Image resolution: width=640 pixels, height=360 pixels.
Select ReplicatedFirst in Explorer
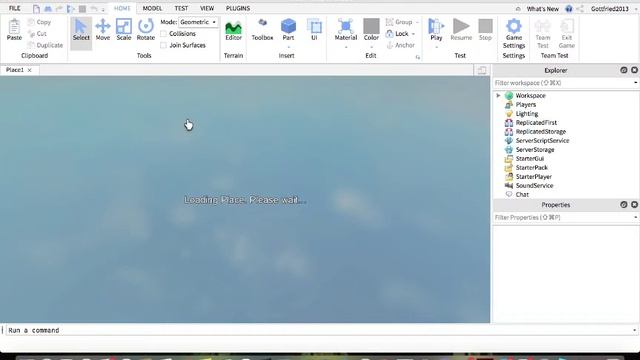[x=536, y=122]
